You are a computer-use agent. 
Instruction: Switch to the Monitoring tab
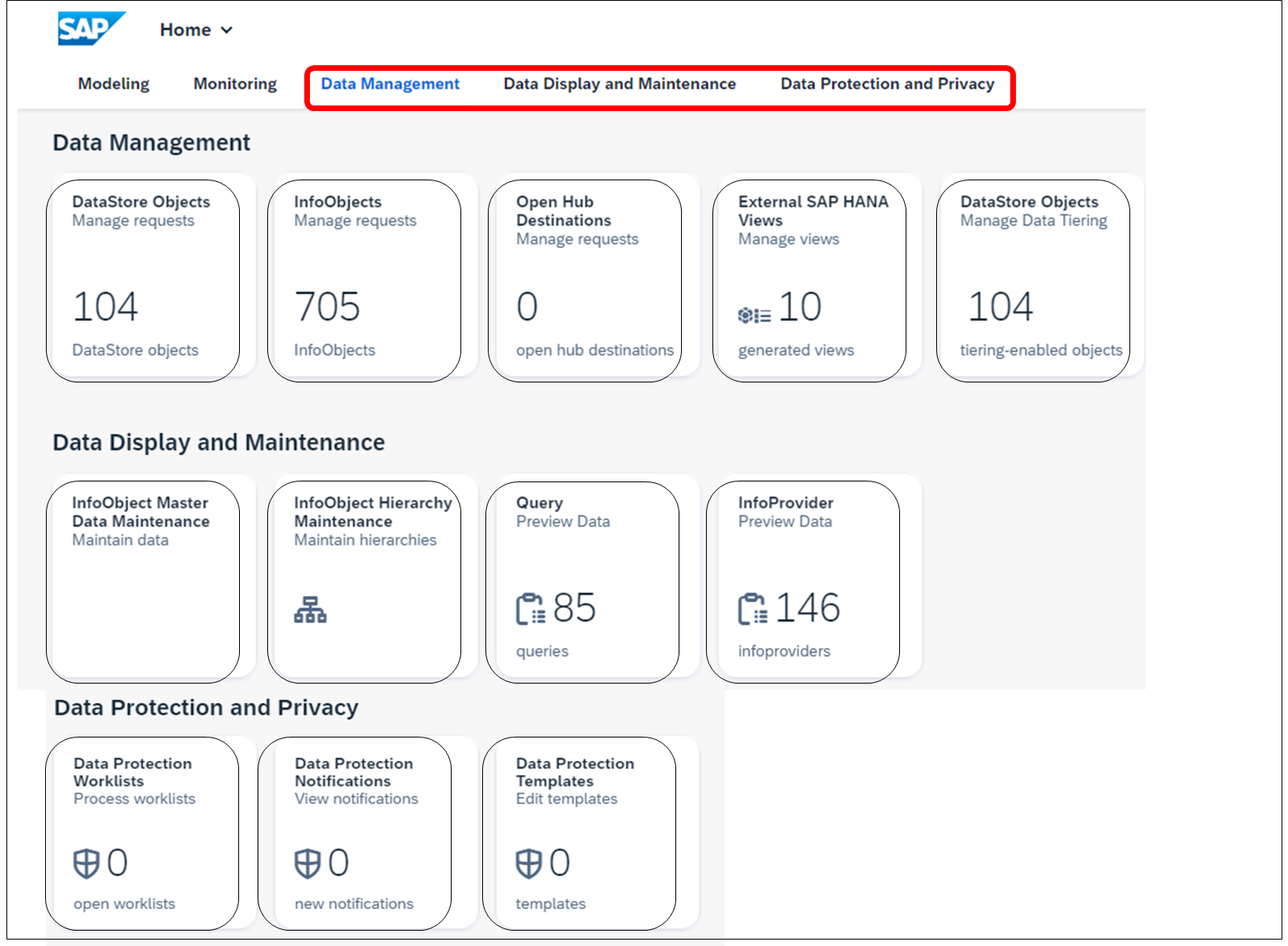click(235, 84)
